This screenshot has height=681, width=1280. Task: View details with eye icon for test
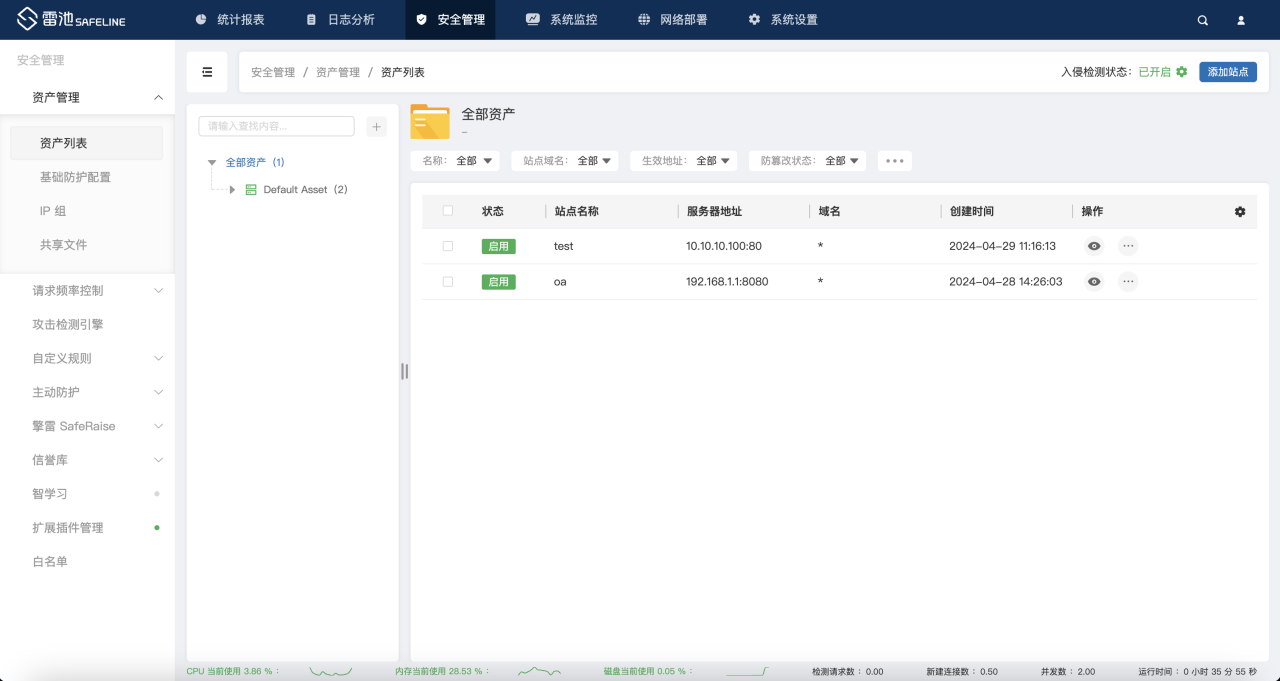click(x=1094, y=246)
